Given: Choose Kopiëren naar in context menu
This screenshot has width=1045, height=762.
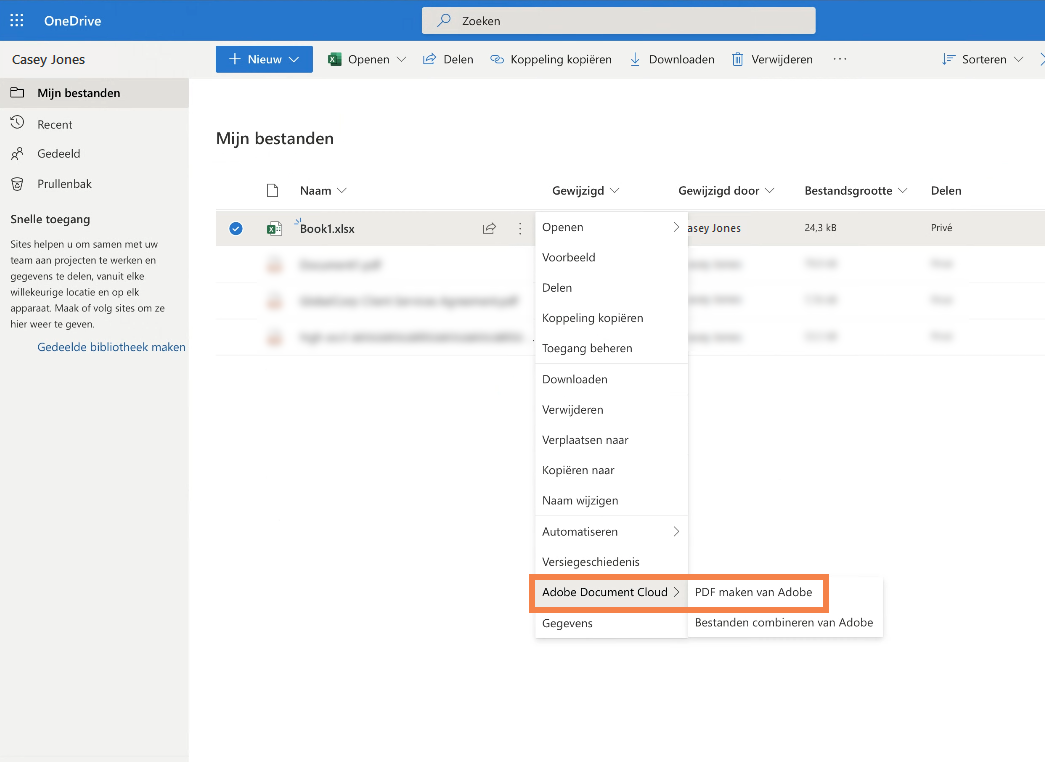Looking at the screenshot, I should pyautogui.click(x=611, y=470).
